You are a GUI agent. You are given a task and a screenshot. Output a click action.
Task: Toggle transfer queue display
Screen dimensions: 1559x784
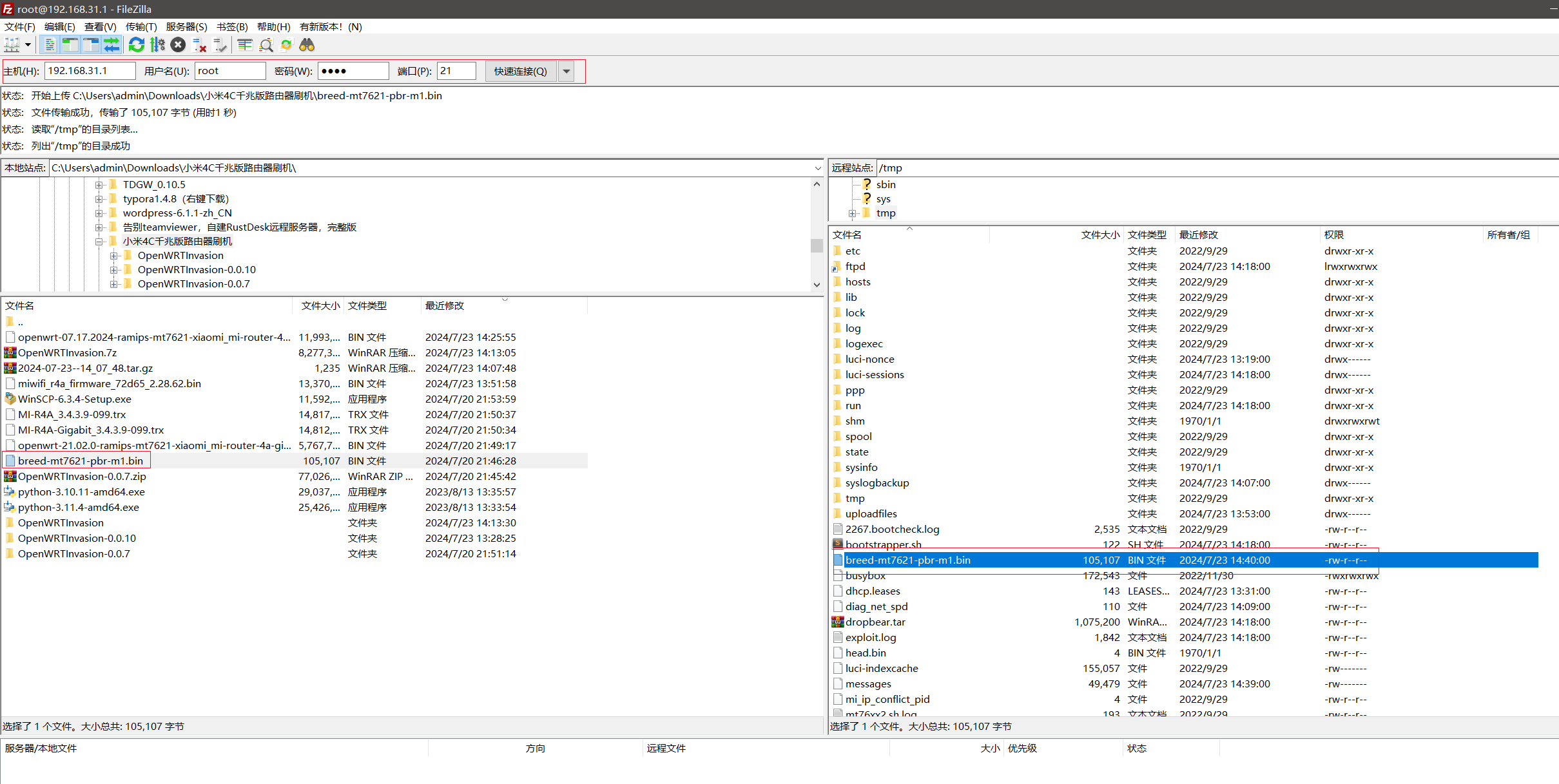tap(111, 44)
